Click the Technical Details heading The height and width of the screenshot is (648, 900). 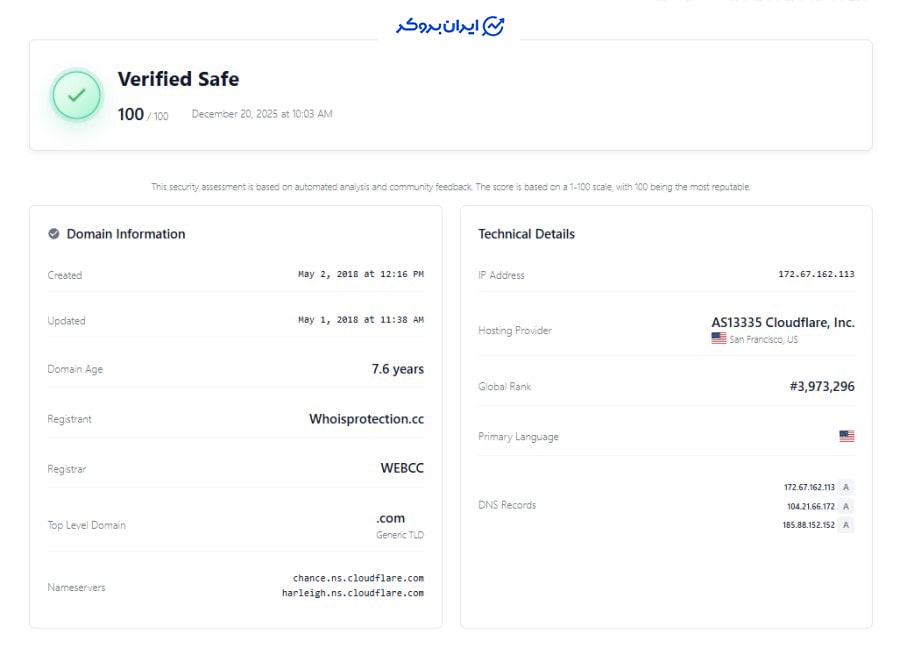click(x=526, y=234)
